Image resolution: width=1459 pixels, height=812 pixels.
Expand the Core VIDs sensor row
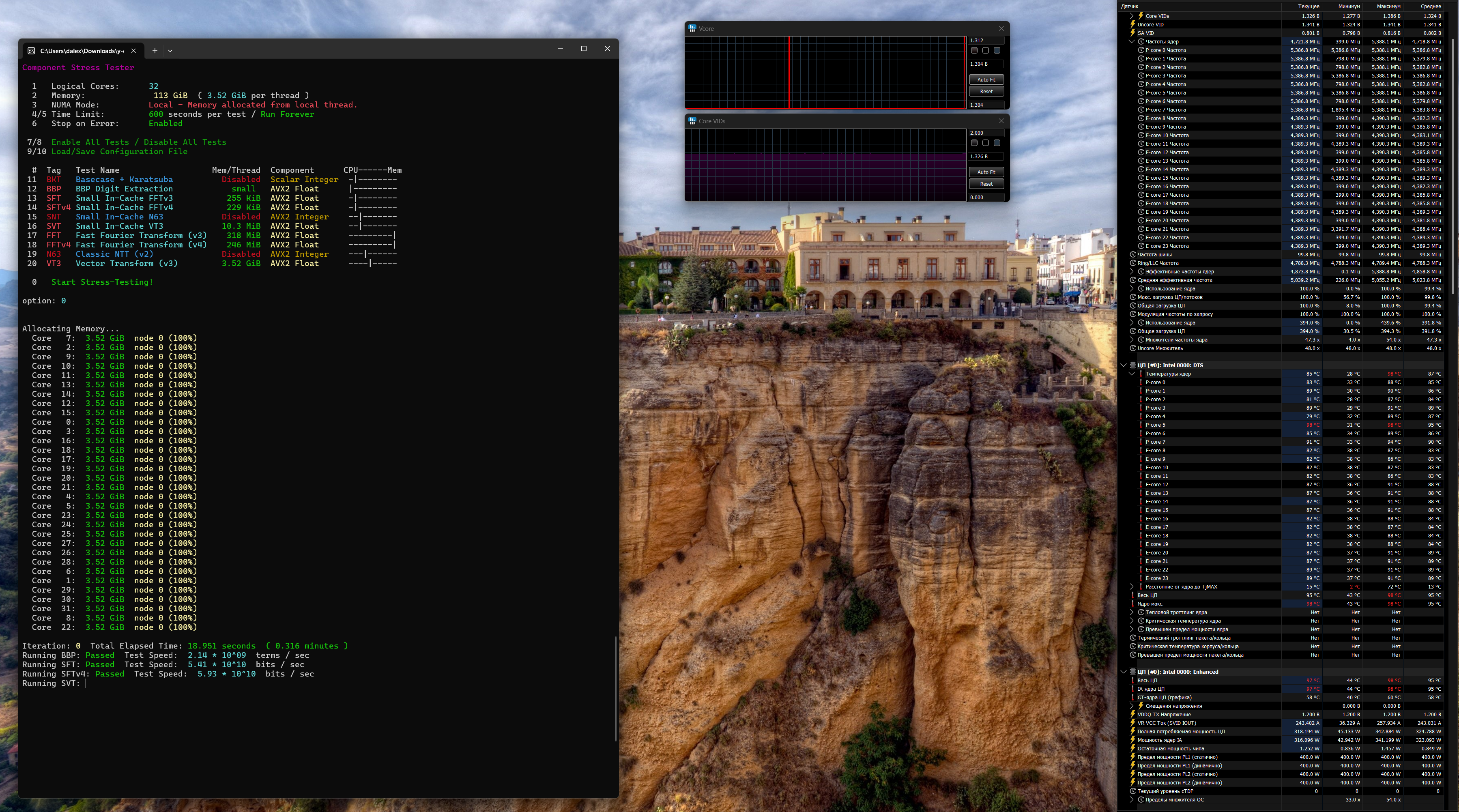[x=1132, y=16]
